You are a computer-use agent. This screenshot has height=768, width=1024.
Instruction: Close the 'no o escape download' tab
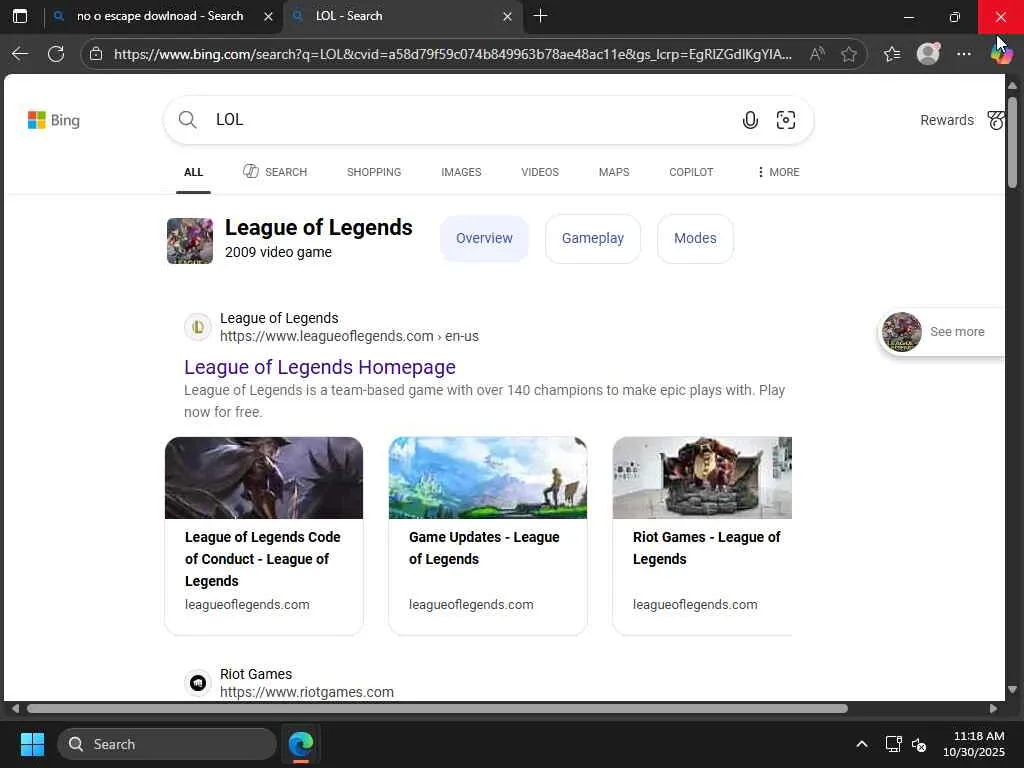pyautogui.click(x=268, y=16)
